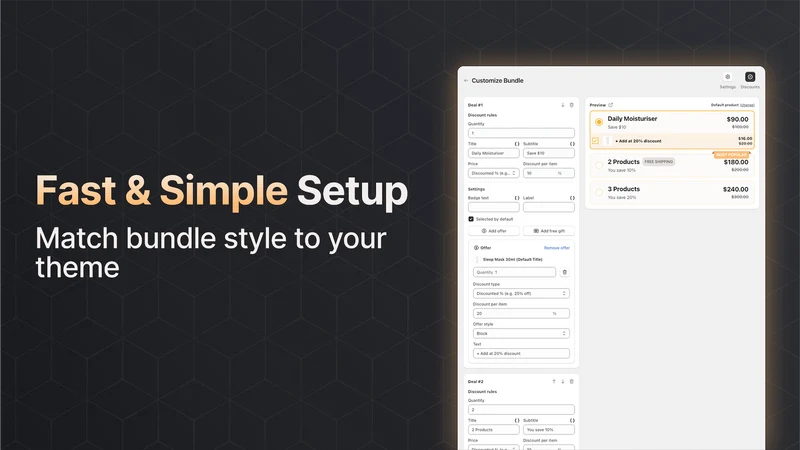Click the $240.00 price in preview
This screenshot has height=450, width=800.
tap(736, 189)
